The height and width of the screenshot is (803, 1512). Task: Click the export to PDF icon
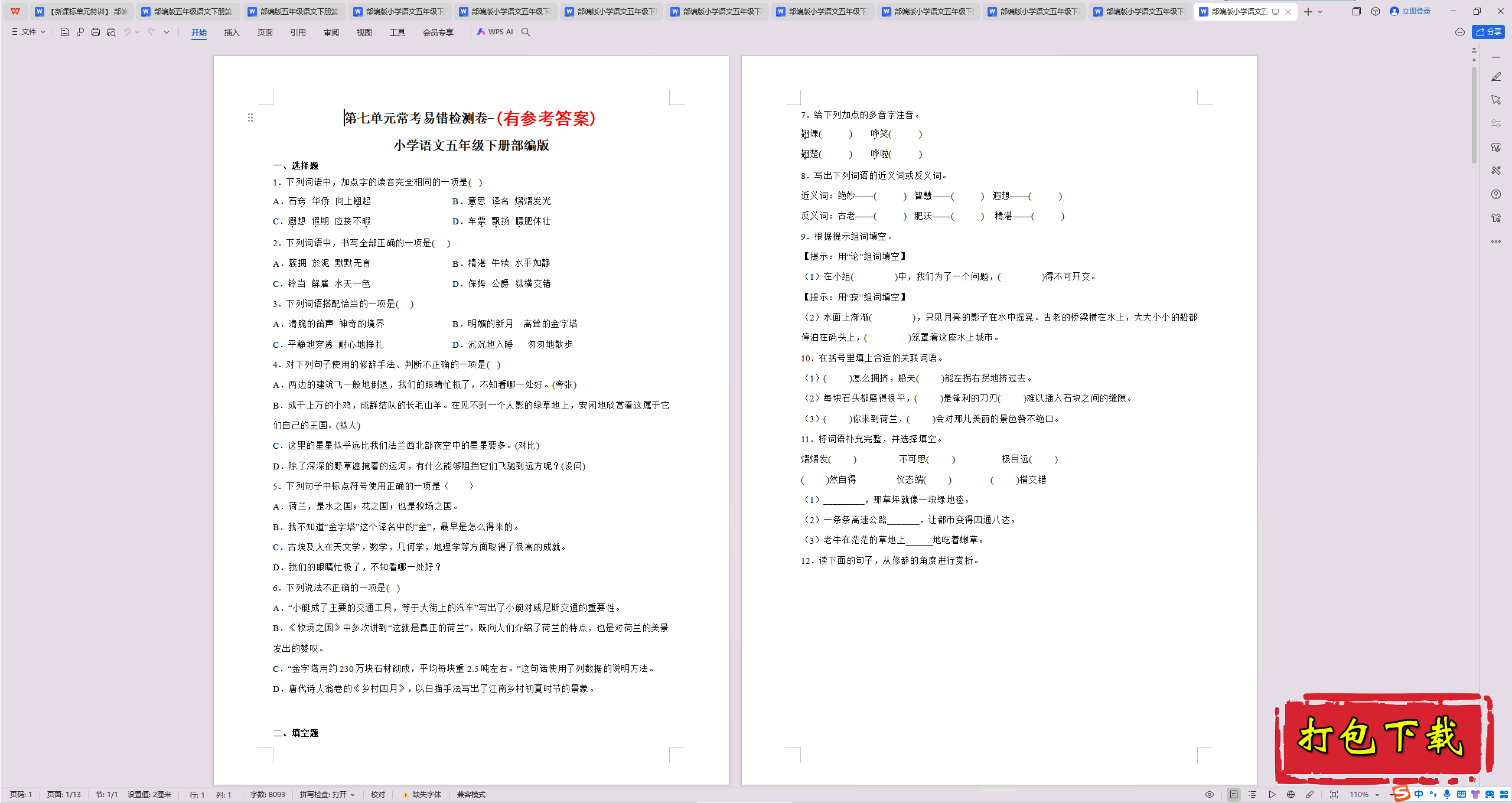click(x=80, y=32)
